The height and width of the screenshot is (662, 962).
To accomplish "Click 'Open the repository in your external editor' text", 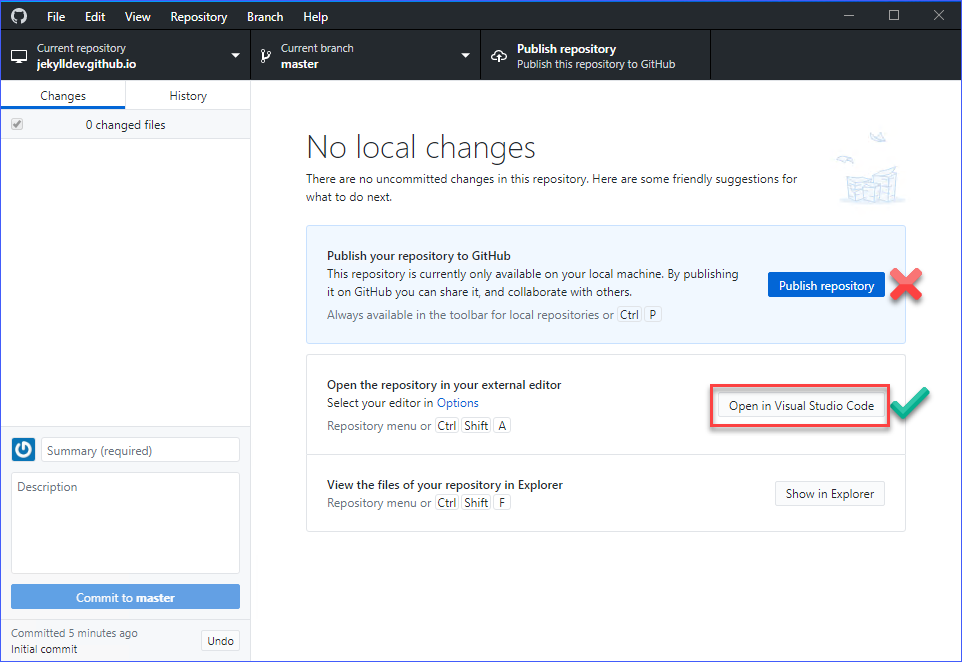I will tap(444, 385).
